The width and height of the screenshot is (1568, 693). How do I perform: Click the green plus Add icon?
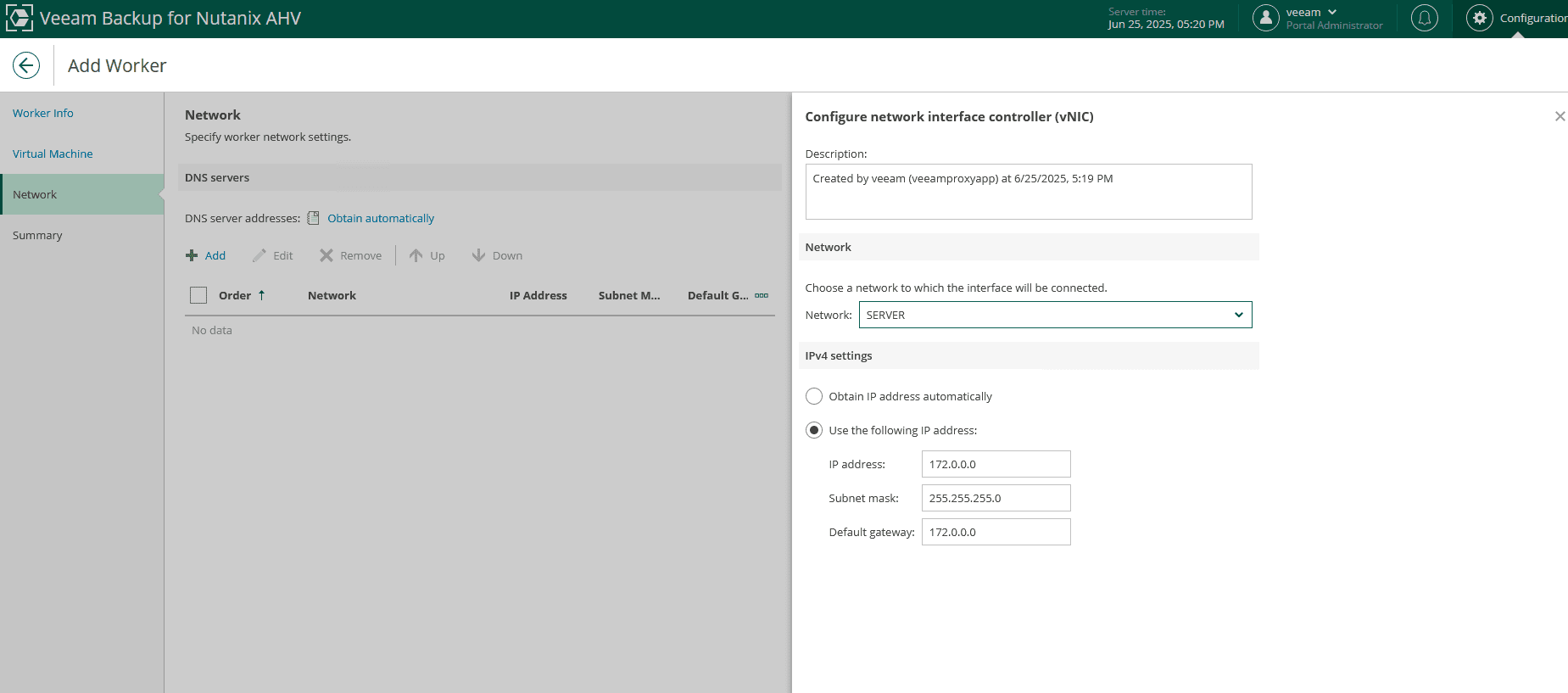coord(192,255)
